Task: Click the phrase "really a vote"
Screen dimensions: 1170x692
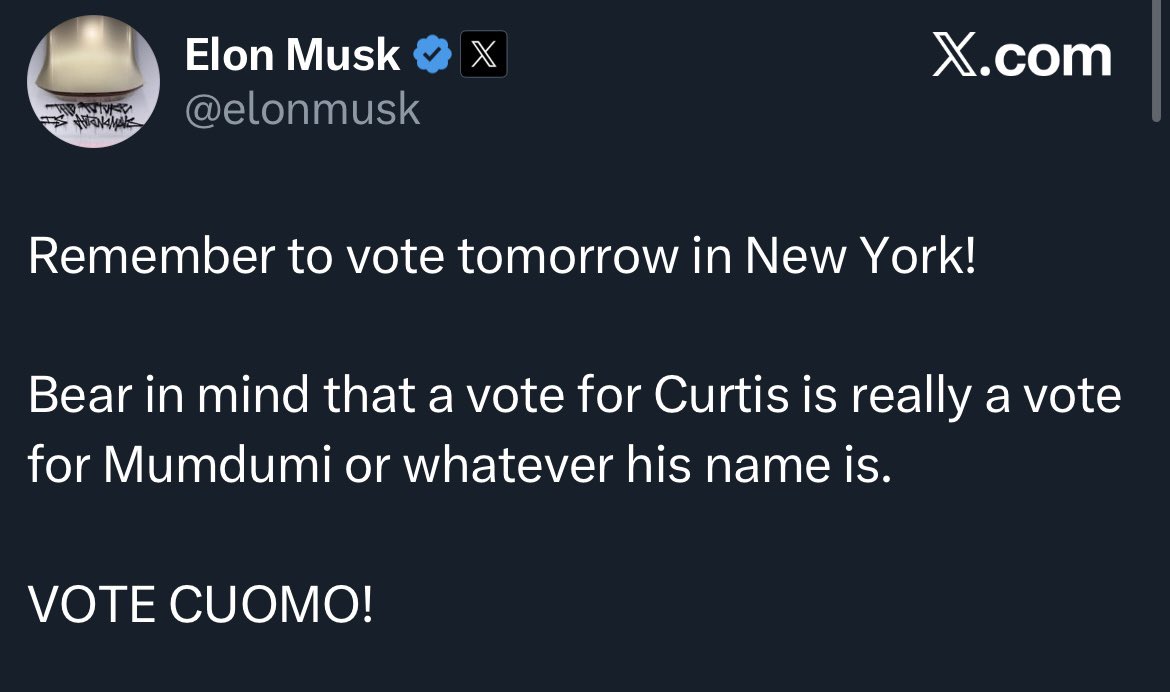Action: [x=986, y=397]
